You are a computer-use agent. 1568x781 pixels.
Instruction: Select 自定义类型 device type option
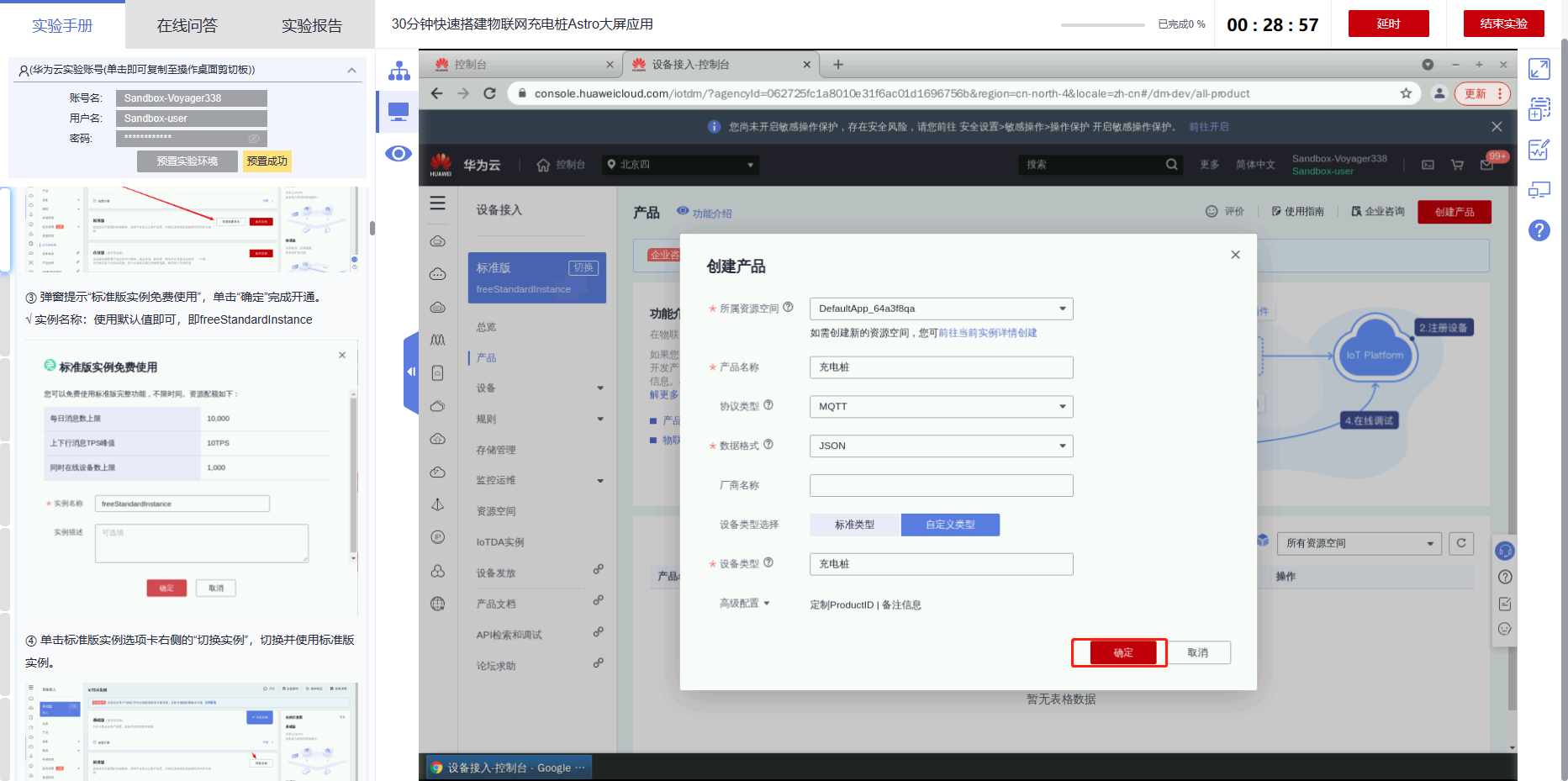coord(950,525)
